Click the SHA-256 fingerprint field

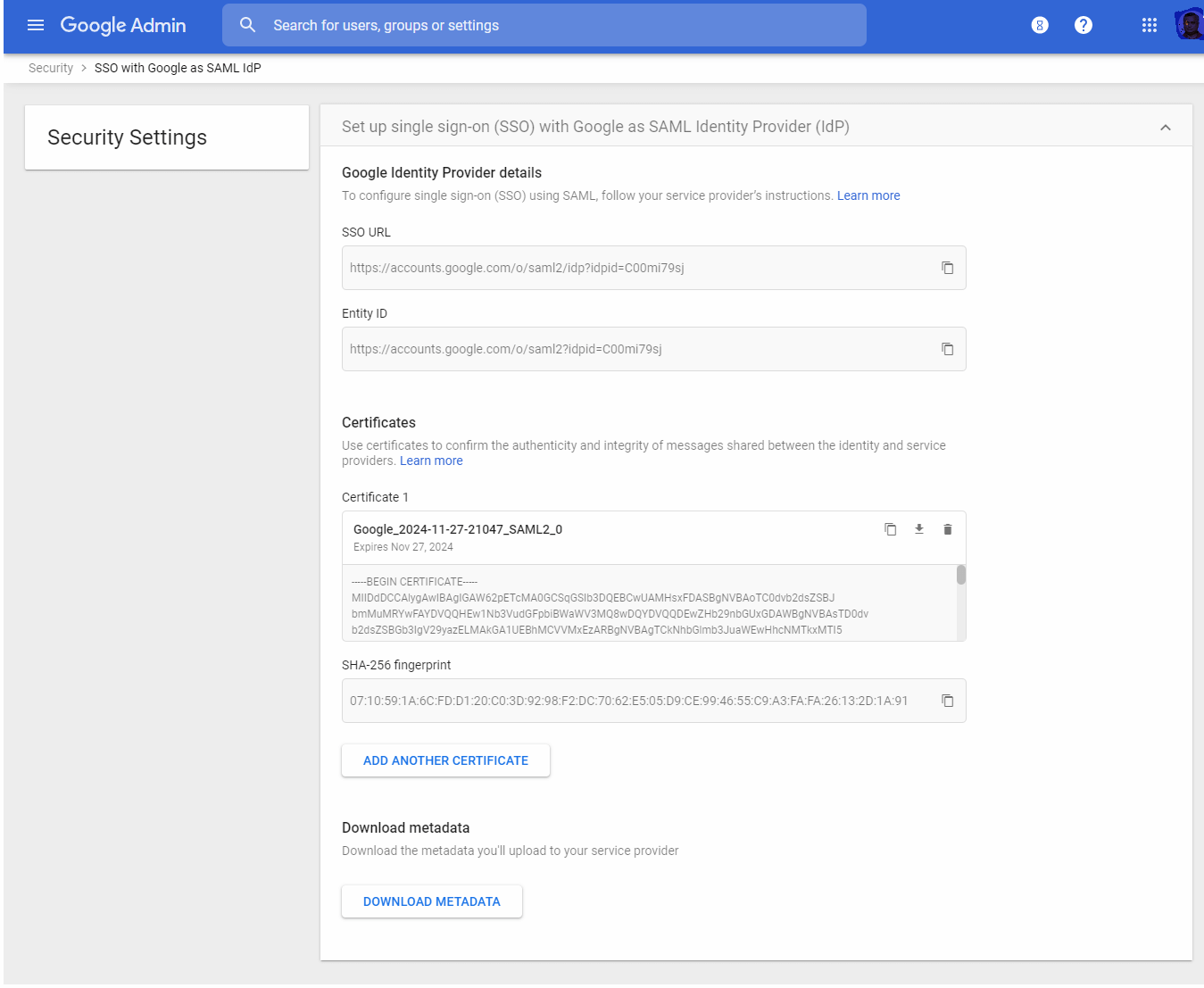653,701
